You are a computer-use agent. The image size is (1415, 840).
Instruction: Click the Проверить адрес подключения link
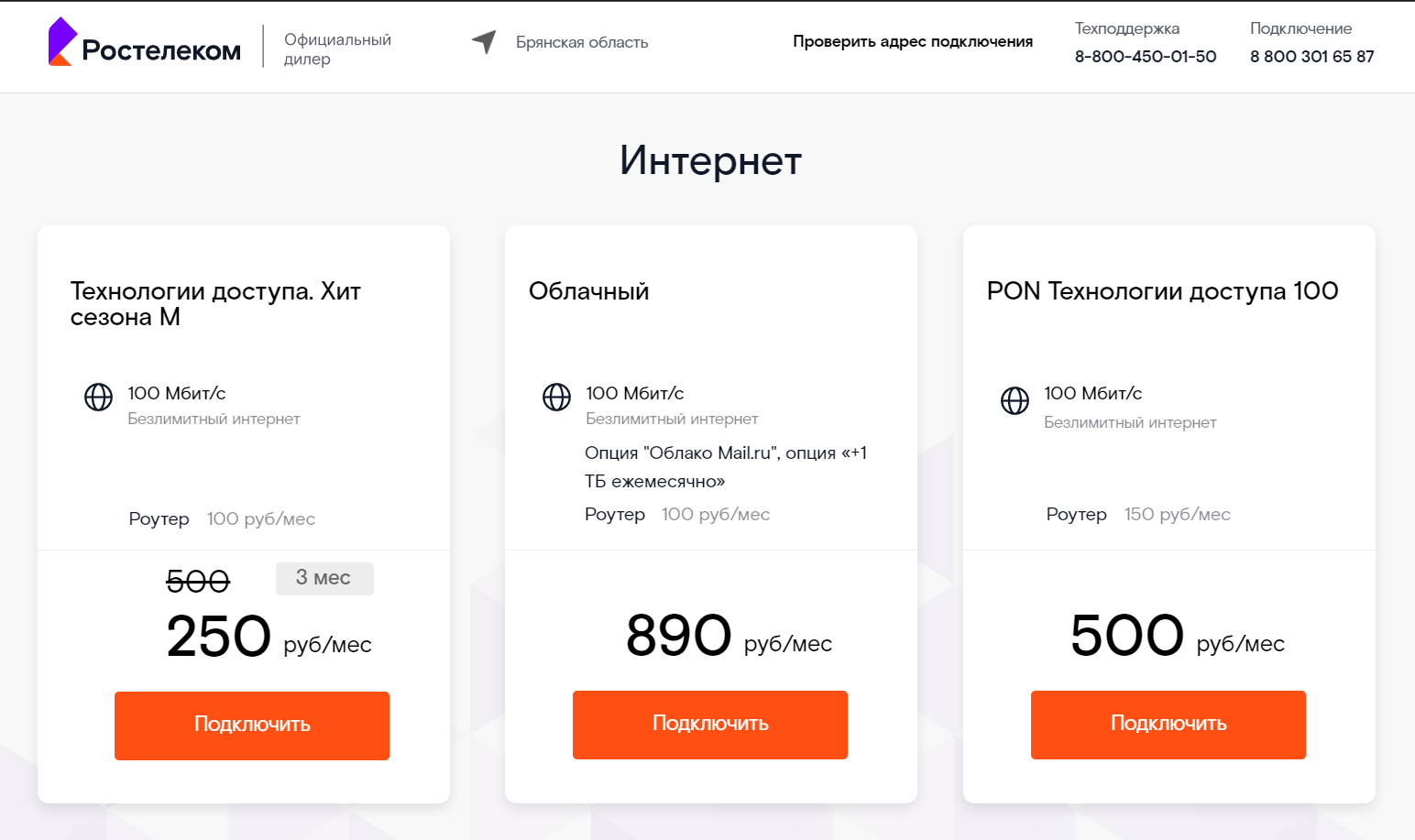pyautogui.click(x=912, y=41)
